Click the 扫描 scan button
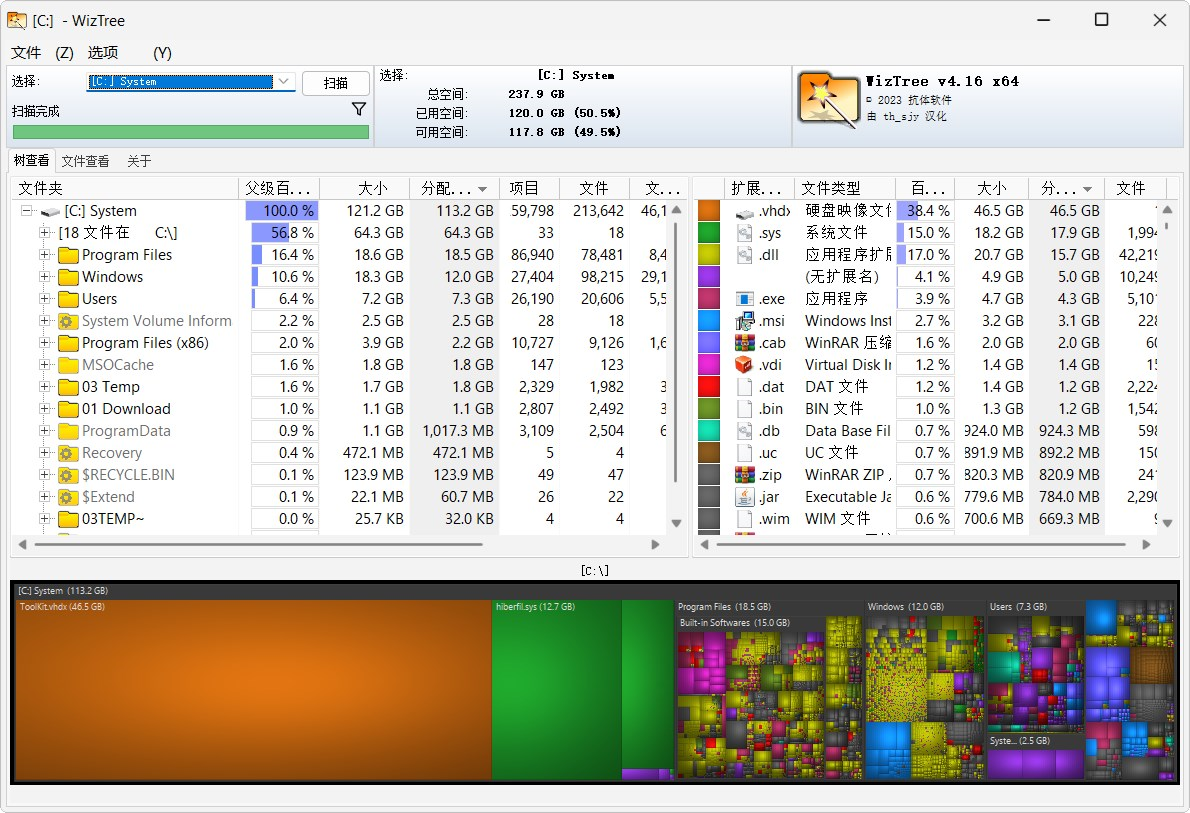The width and height of the screenshot is (1190, 813). click(336, 83)
